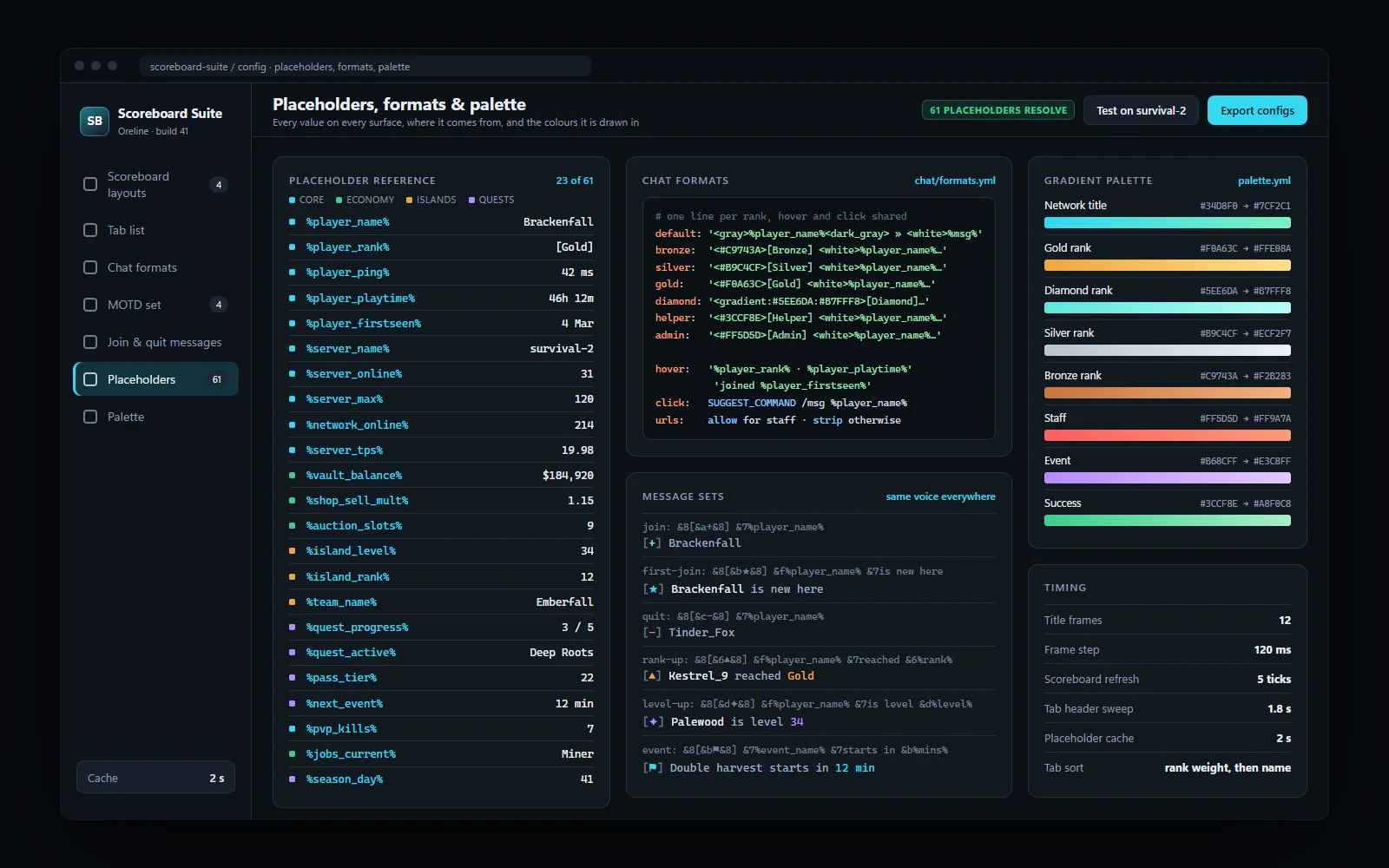Image resolution: width=1389 pixels, height=868 pixels.
Task: Open the chat/formats.yml link
Action: click(955, 181)
